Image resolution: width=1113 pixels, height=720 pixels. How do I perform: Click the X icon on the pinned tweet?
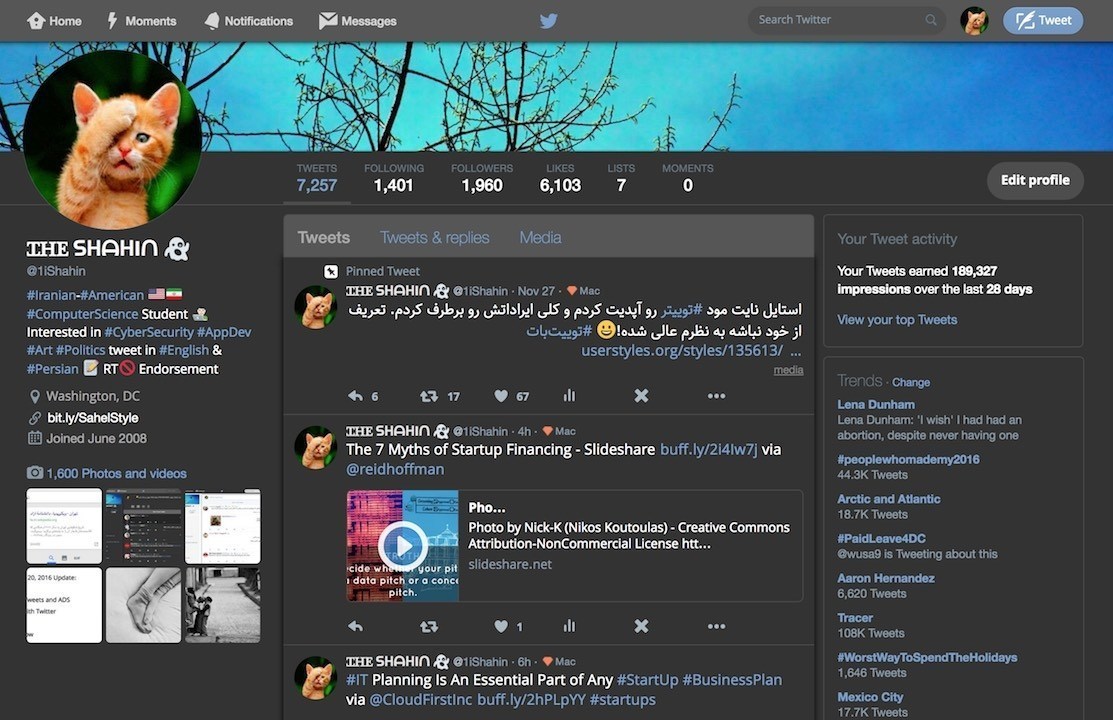click(x=640, y=396)
